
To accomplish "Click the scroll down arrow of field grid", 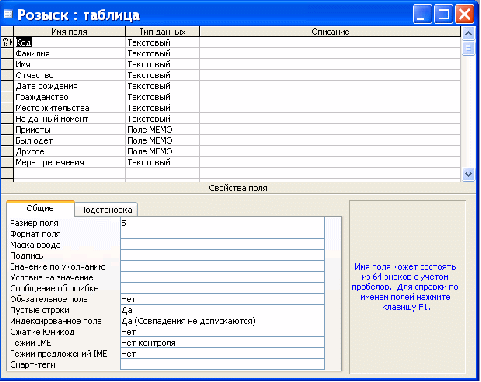I will 468,174.
